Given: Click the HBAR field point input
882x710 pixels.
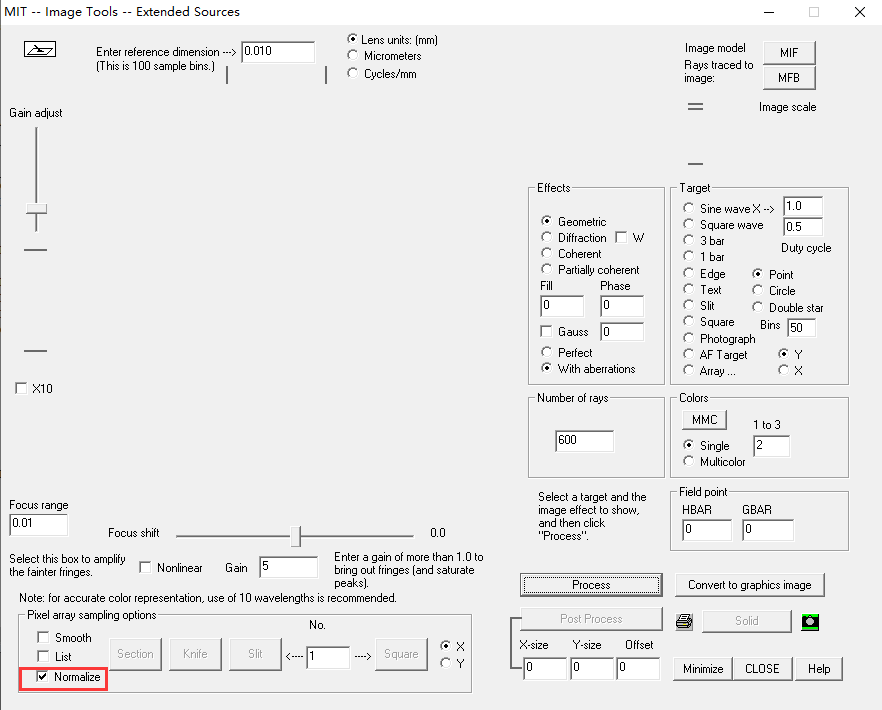Looking at the screenshot, I should (x=707, y=530).
